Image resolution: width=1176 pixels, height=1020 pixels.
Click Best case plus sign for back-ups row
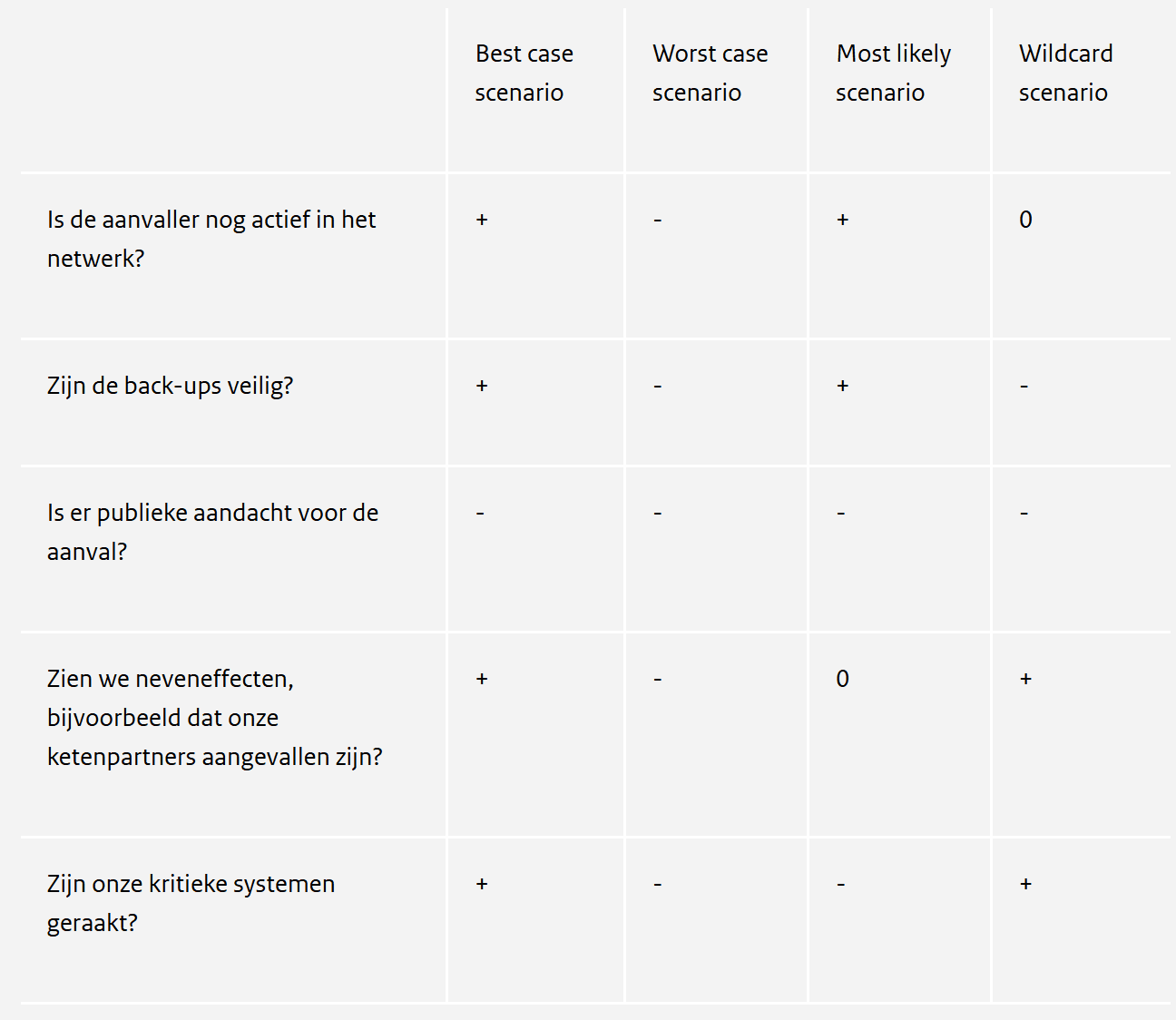(482, 386)
